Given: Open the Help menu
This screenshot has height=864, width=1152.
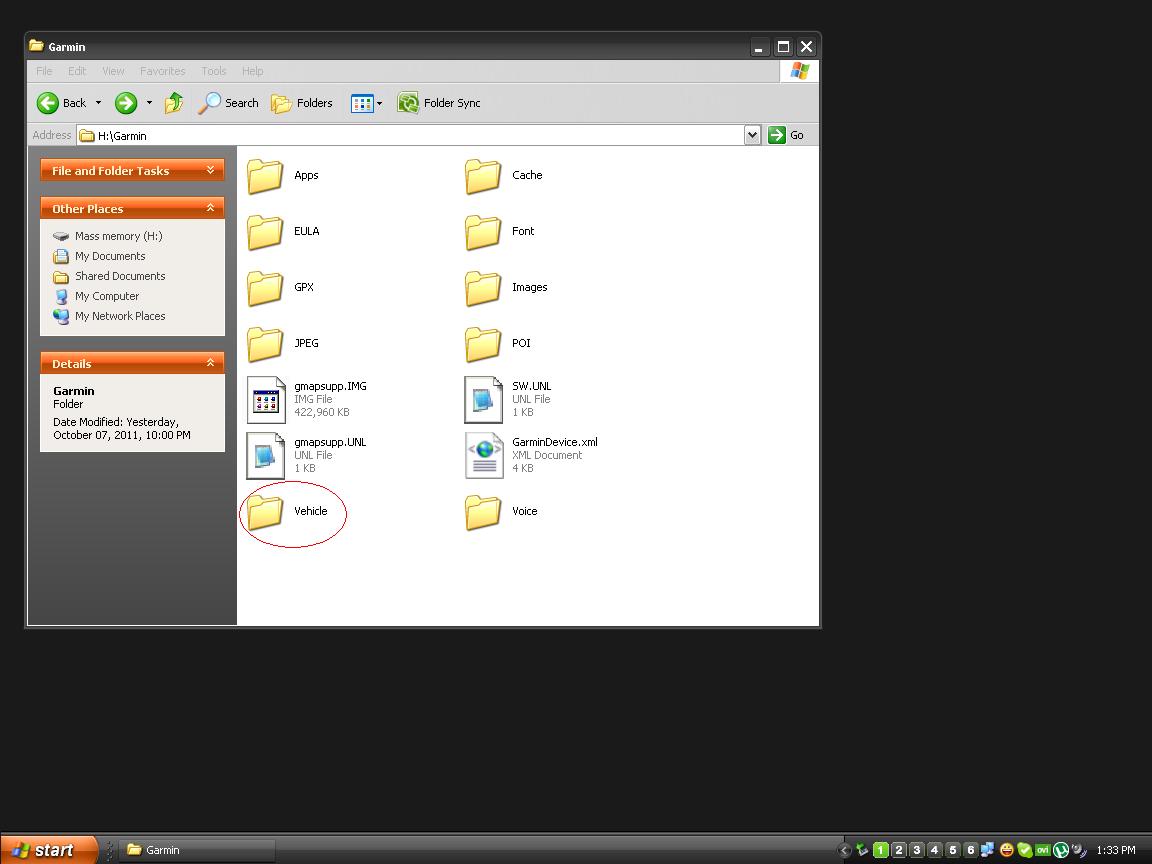Looking at the screenshot, I should pyautogui.click(x=252, y=71).
